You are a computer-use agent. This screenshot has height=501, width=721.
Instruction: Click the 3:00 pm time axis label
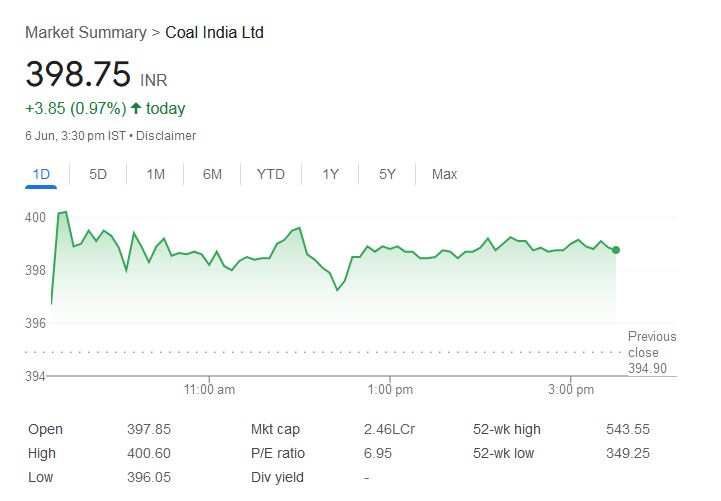pos(572,389)
